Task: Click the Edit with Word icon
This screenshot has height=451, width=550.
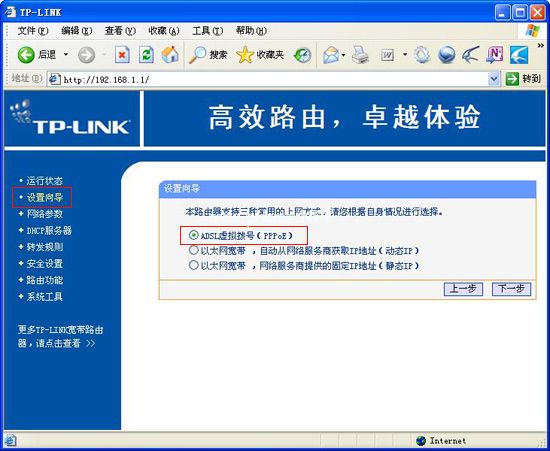Action: coord(388,55)
